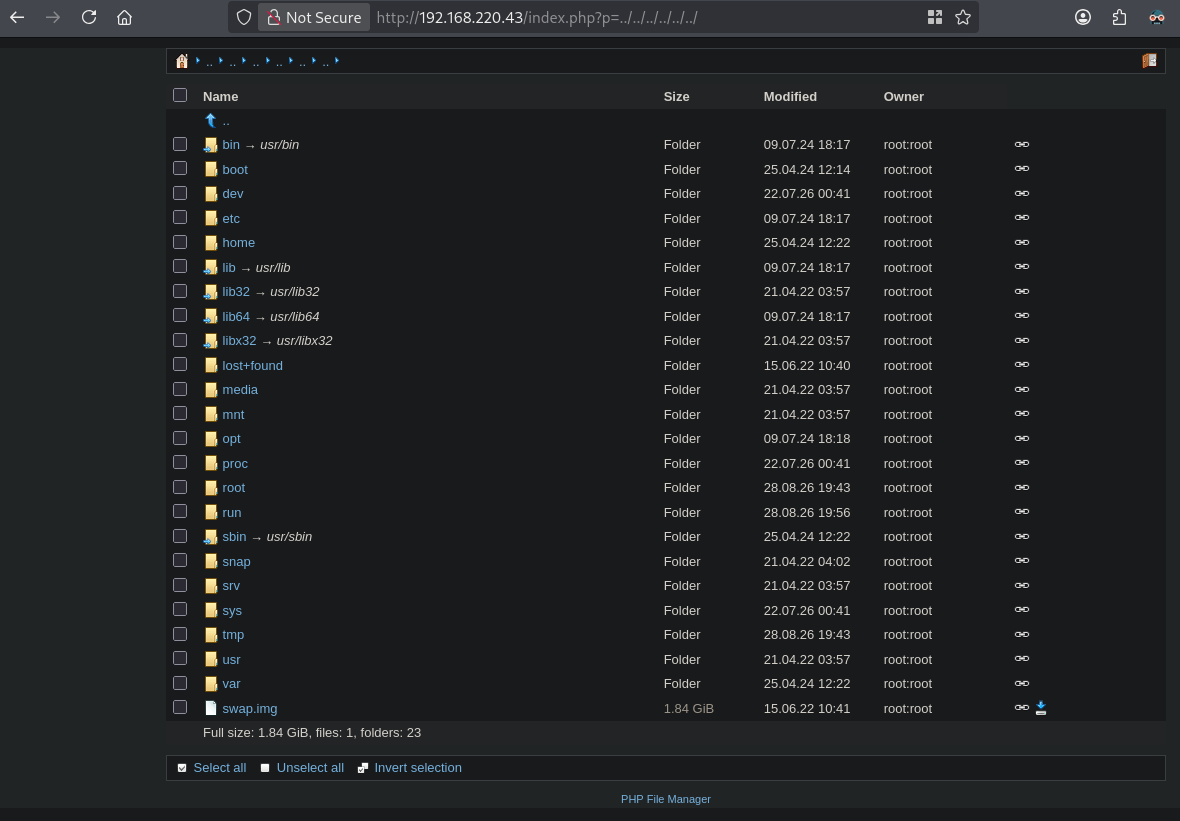Click the 1.84 GiB size value
This screenshot has height=821, width=1180.
pos(689,708)
